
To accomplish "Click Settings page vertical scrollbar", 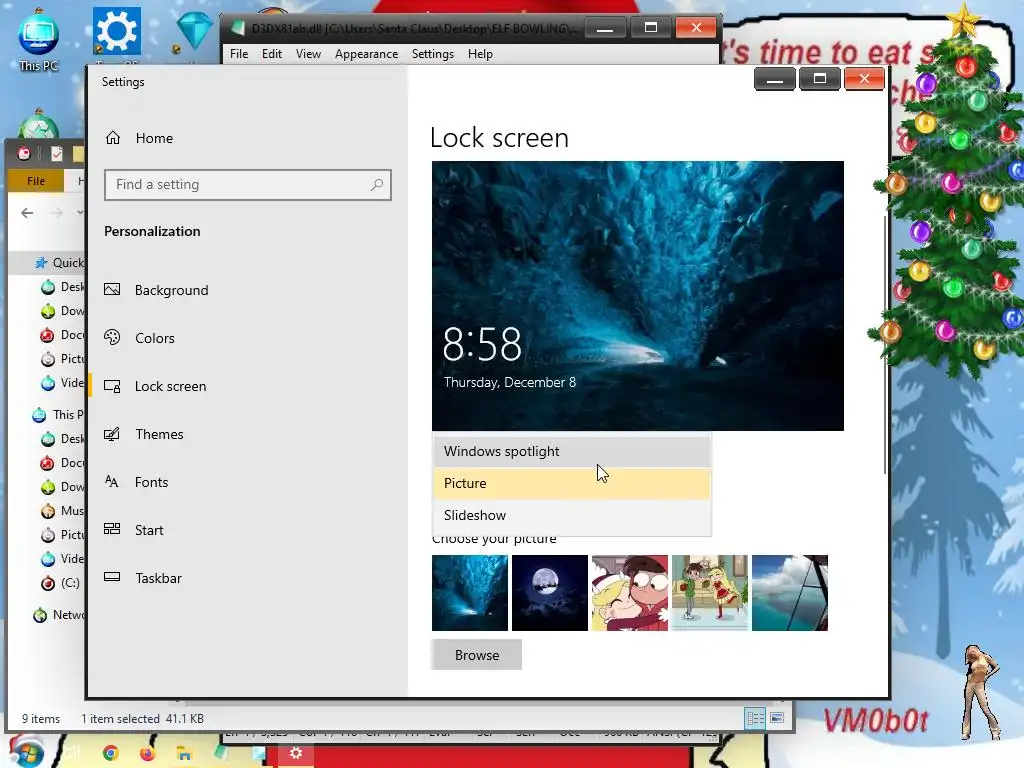I will (885, 345).
